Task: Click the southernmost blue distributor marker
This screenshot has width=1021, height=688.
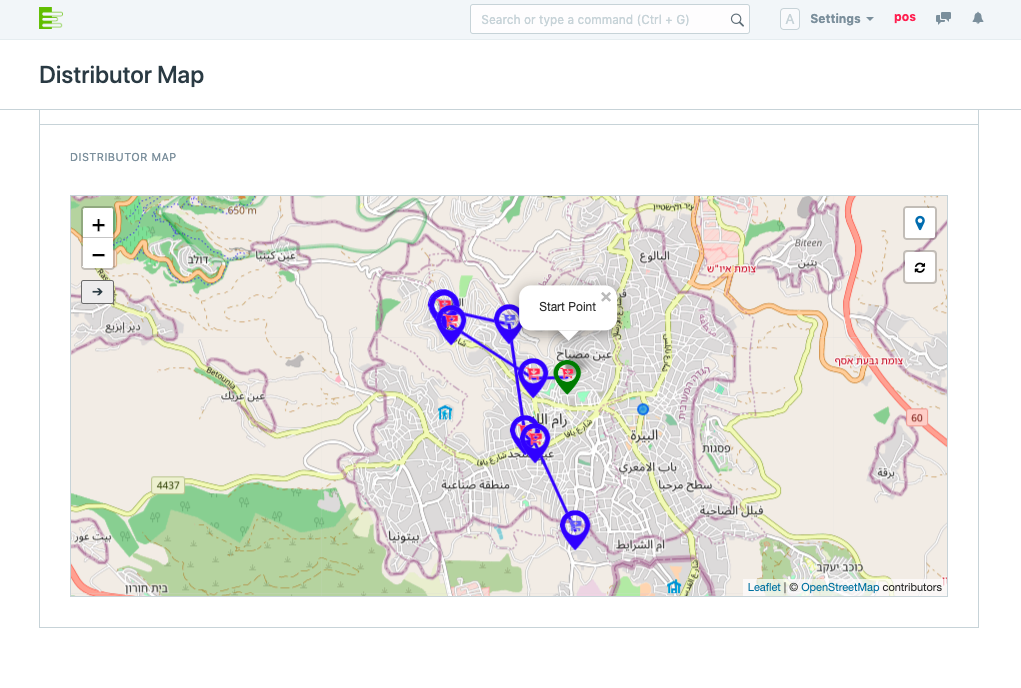Action: pyautogui.click(x=574, y=527)
